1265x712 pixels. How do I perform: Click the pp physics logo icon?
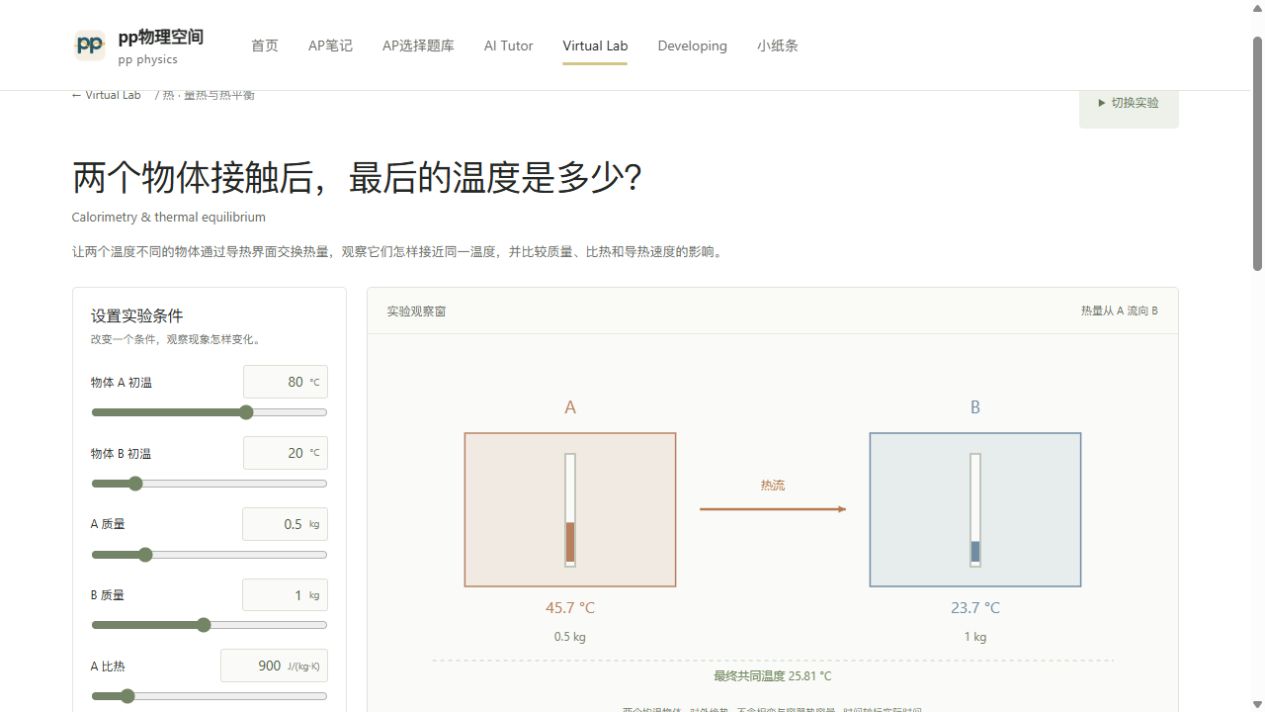click(x=90, y=45)
